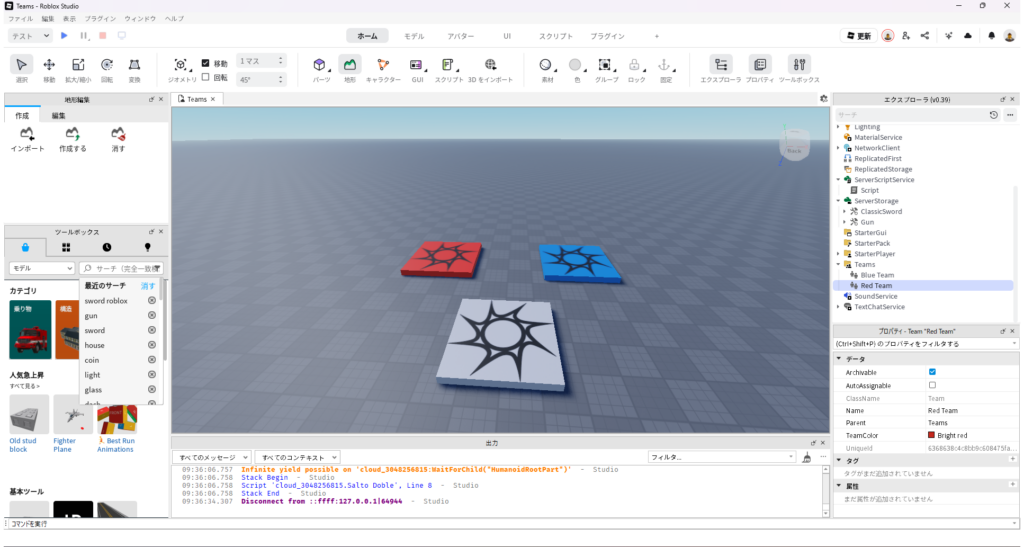Image resolution: width=1024 pixels, height=547 pixels.
Task: Expand the StarterPlayer tree node
Action: 839,254
